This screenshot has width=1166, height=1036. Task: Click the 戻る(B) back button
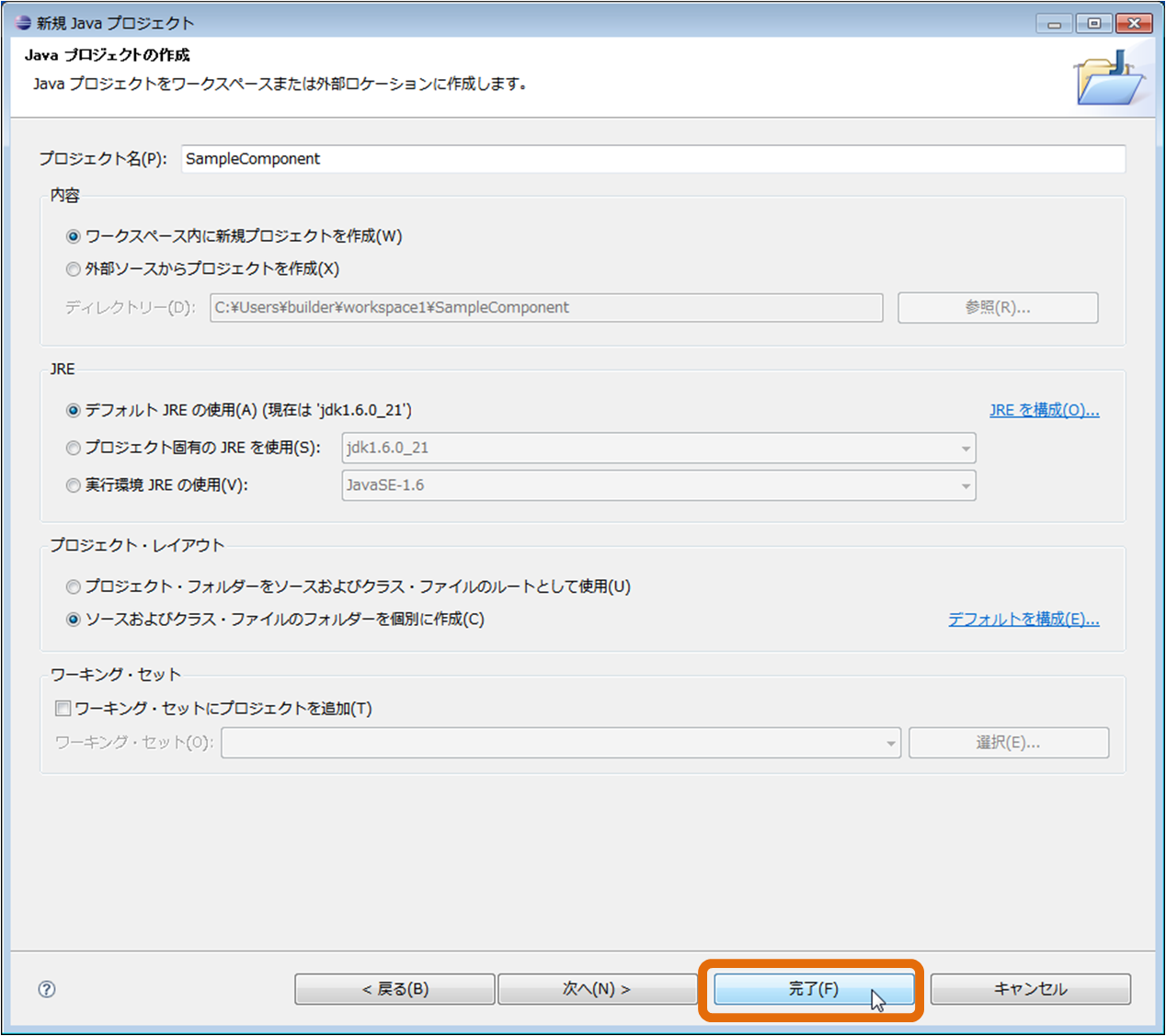click(394, 989)
